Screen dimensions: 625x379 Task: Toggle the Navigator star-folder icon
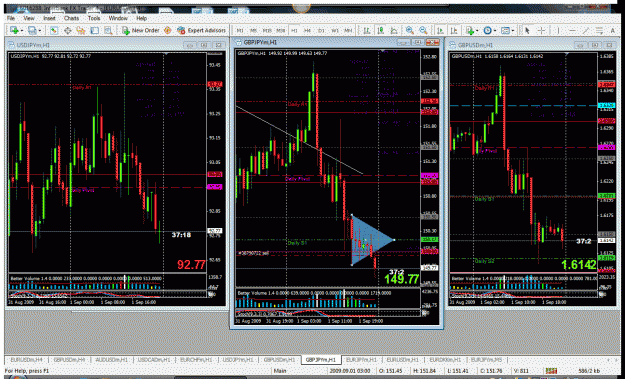coord(81,30)
